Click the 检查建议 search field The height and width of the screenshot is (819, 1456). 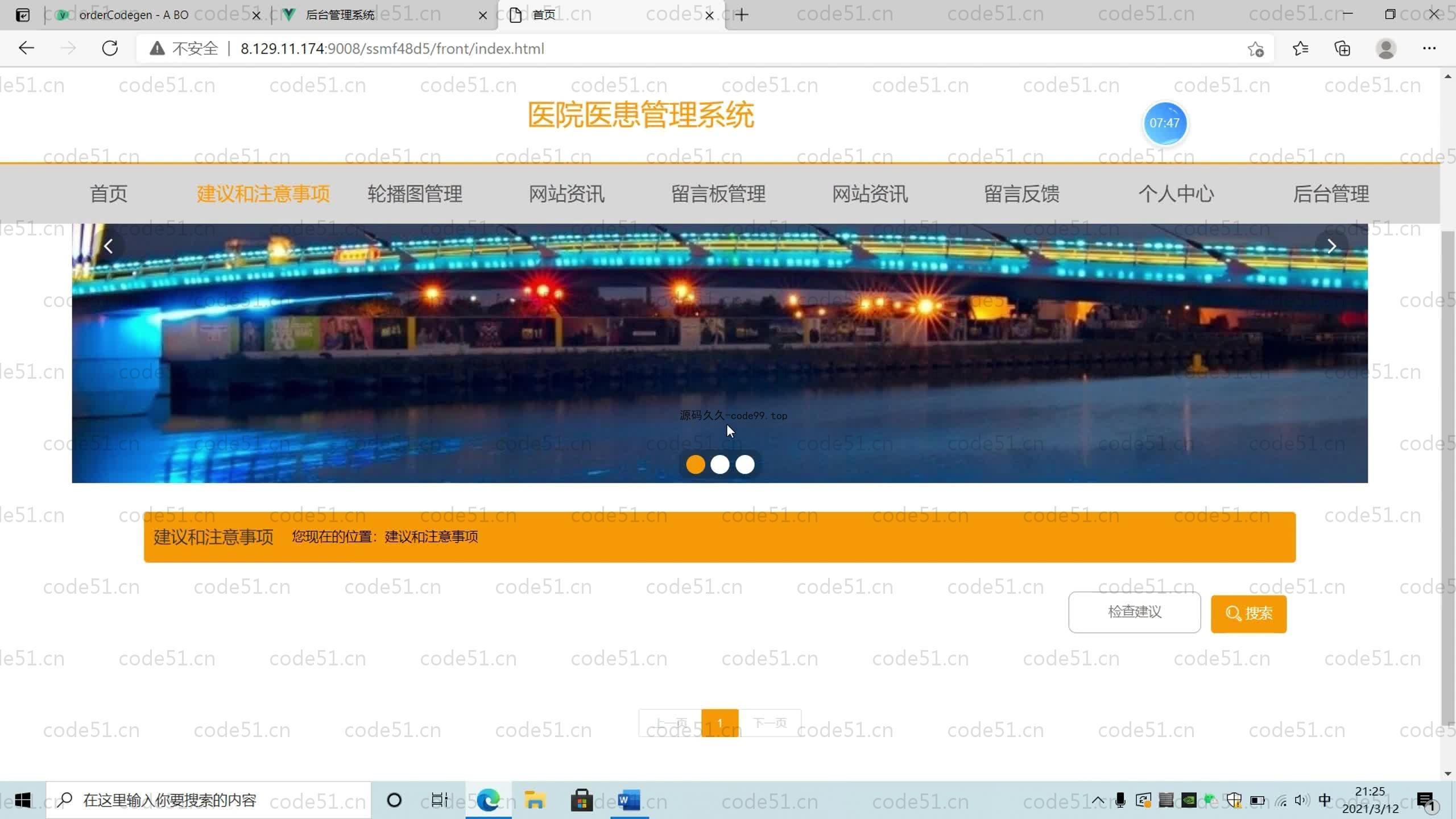(x=1135, y=612)
